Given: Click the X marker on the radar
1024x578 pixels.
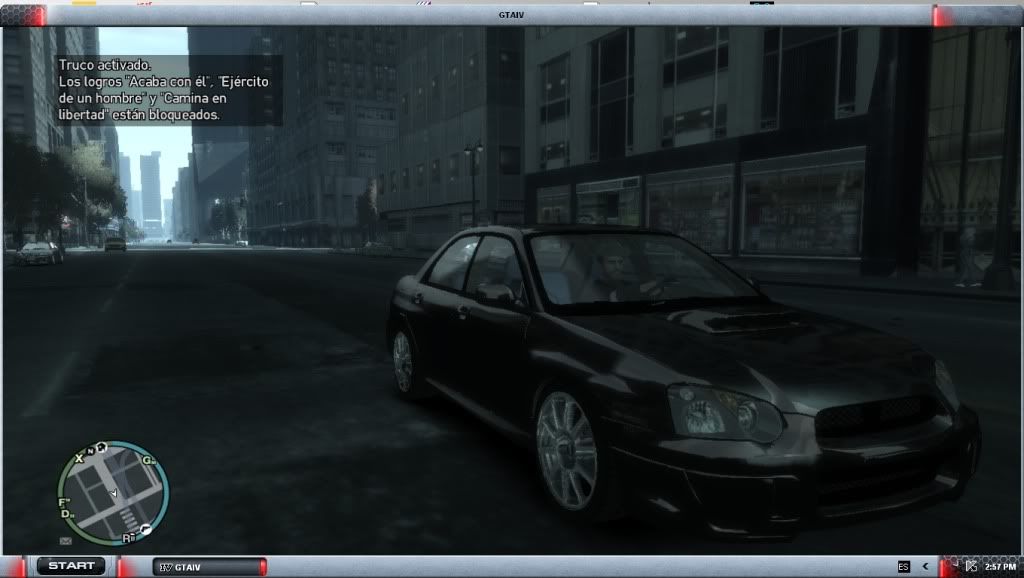Looking at the screenshot, I should (78, 458).
